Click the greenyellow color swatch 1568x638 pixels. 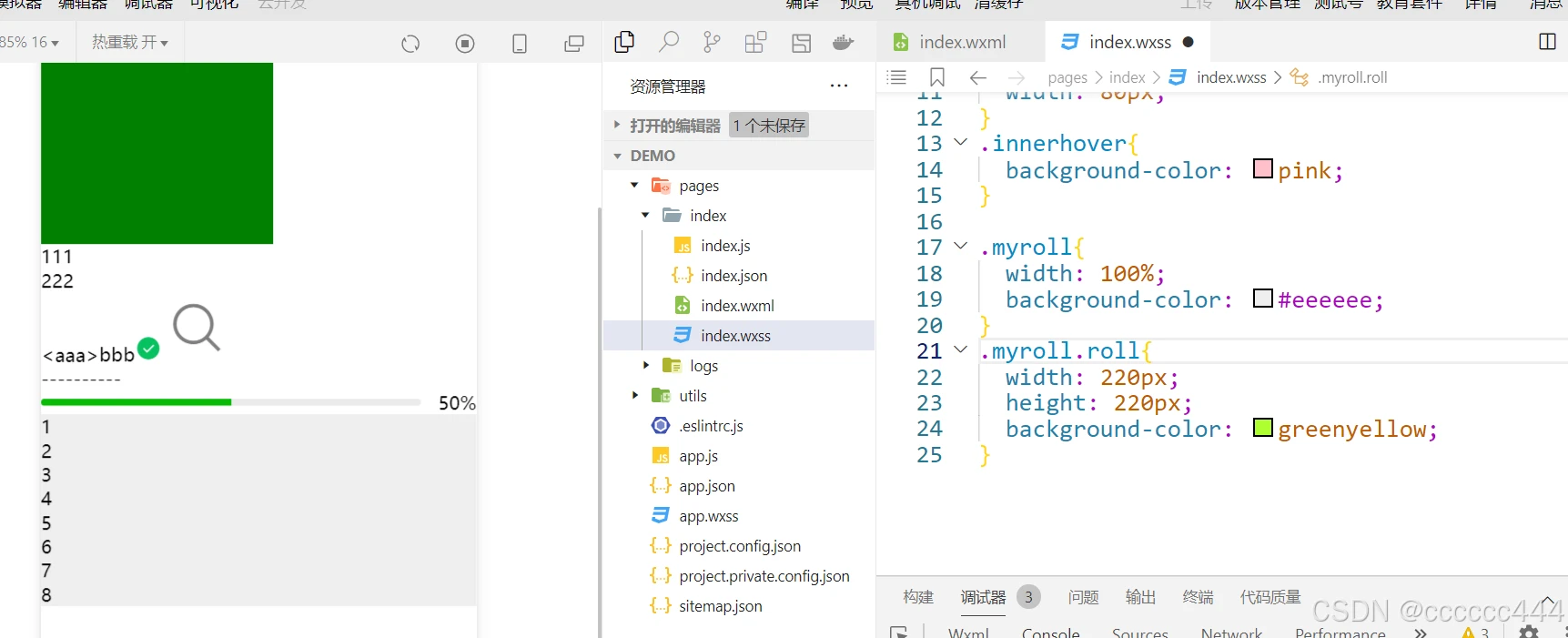pos(1262,428)
